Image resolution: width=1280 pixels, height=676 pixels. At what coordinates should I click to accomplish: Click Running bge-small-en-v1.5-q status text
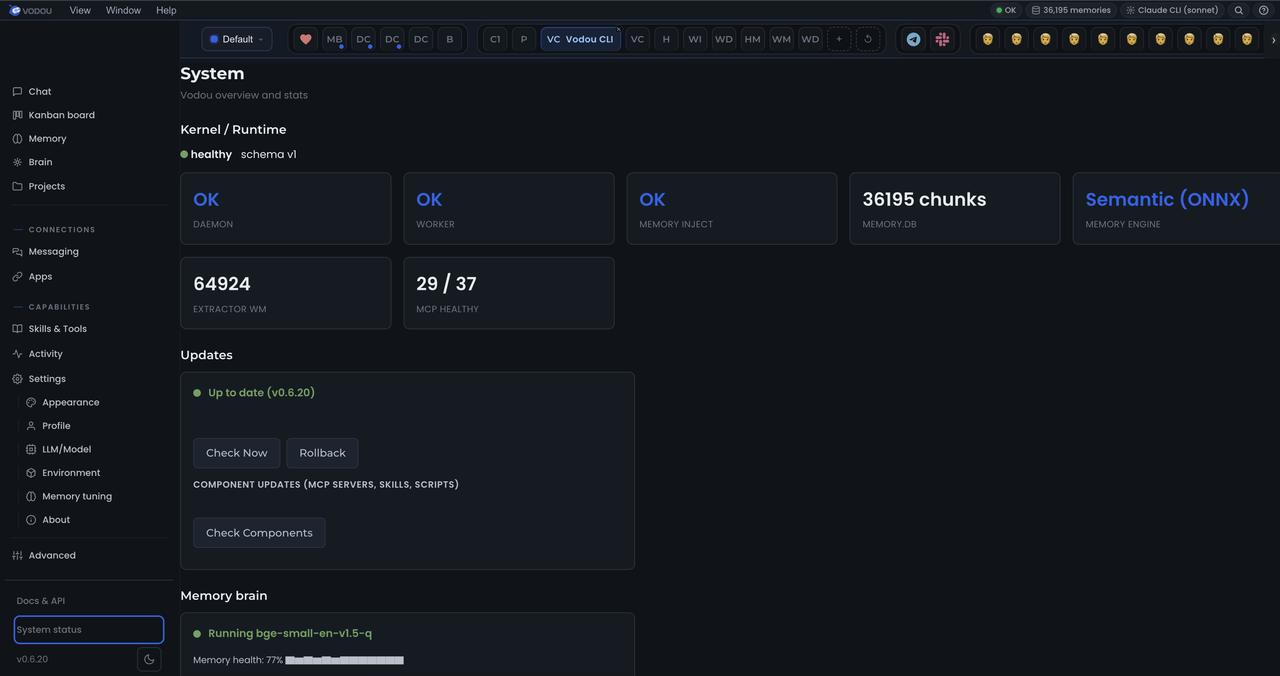[290, 634]
